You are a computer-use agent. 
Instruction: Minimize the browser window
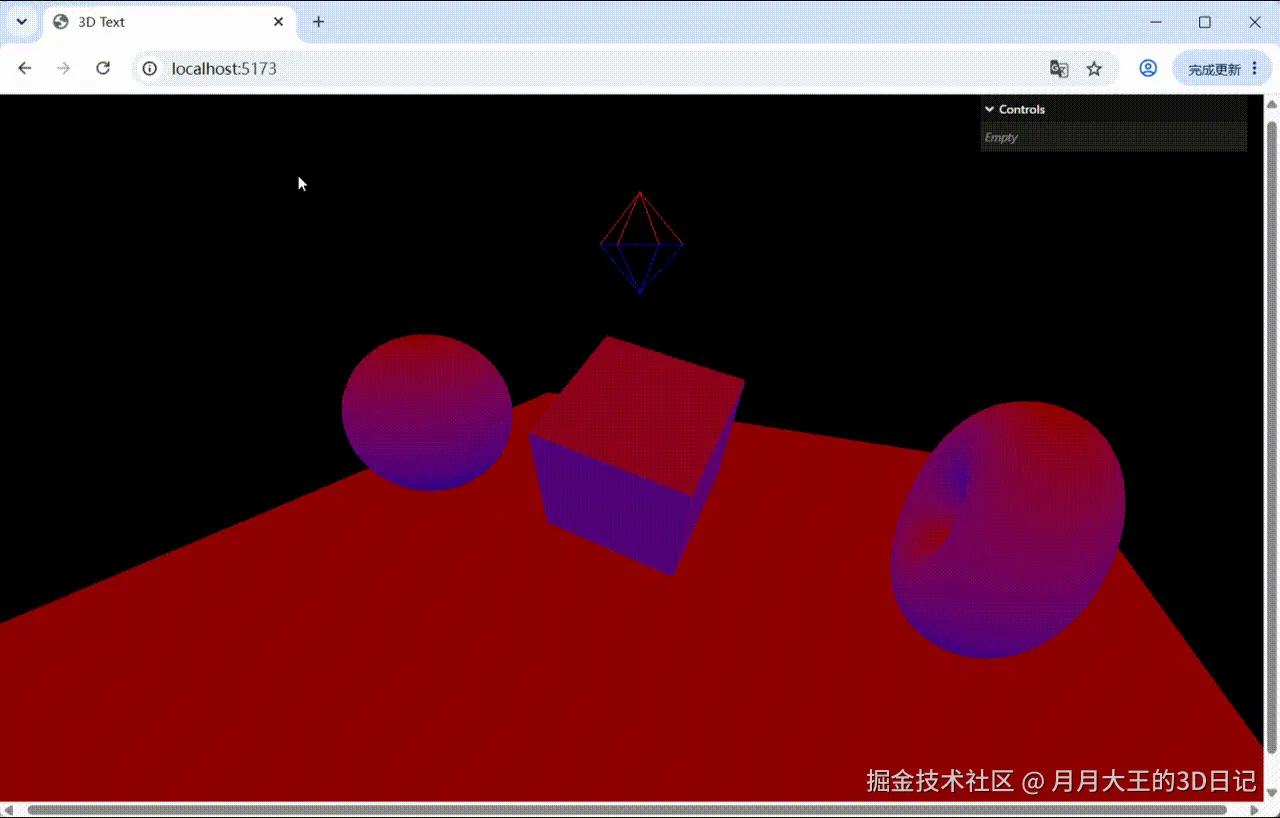pyautogui.click(x=1157, y=22)
